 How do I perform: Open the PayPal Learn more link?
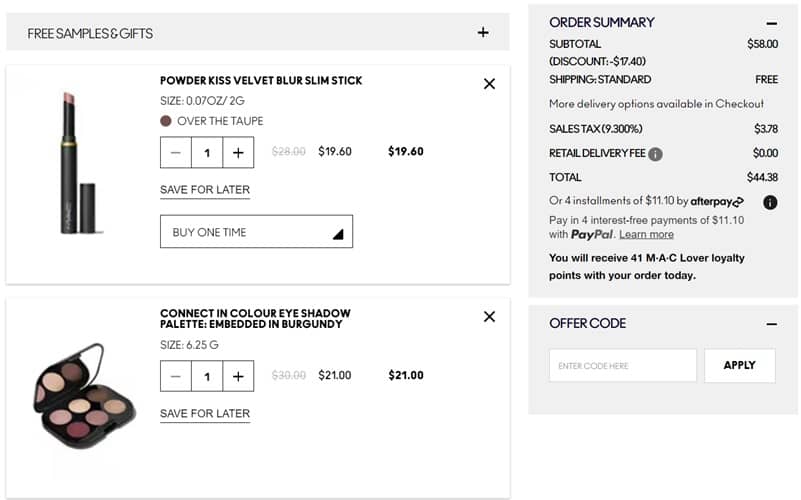pyautogui.click(x=646, y=234)
